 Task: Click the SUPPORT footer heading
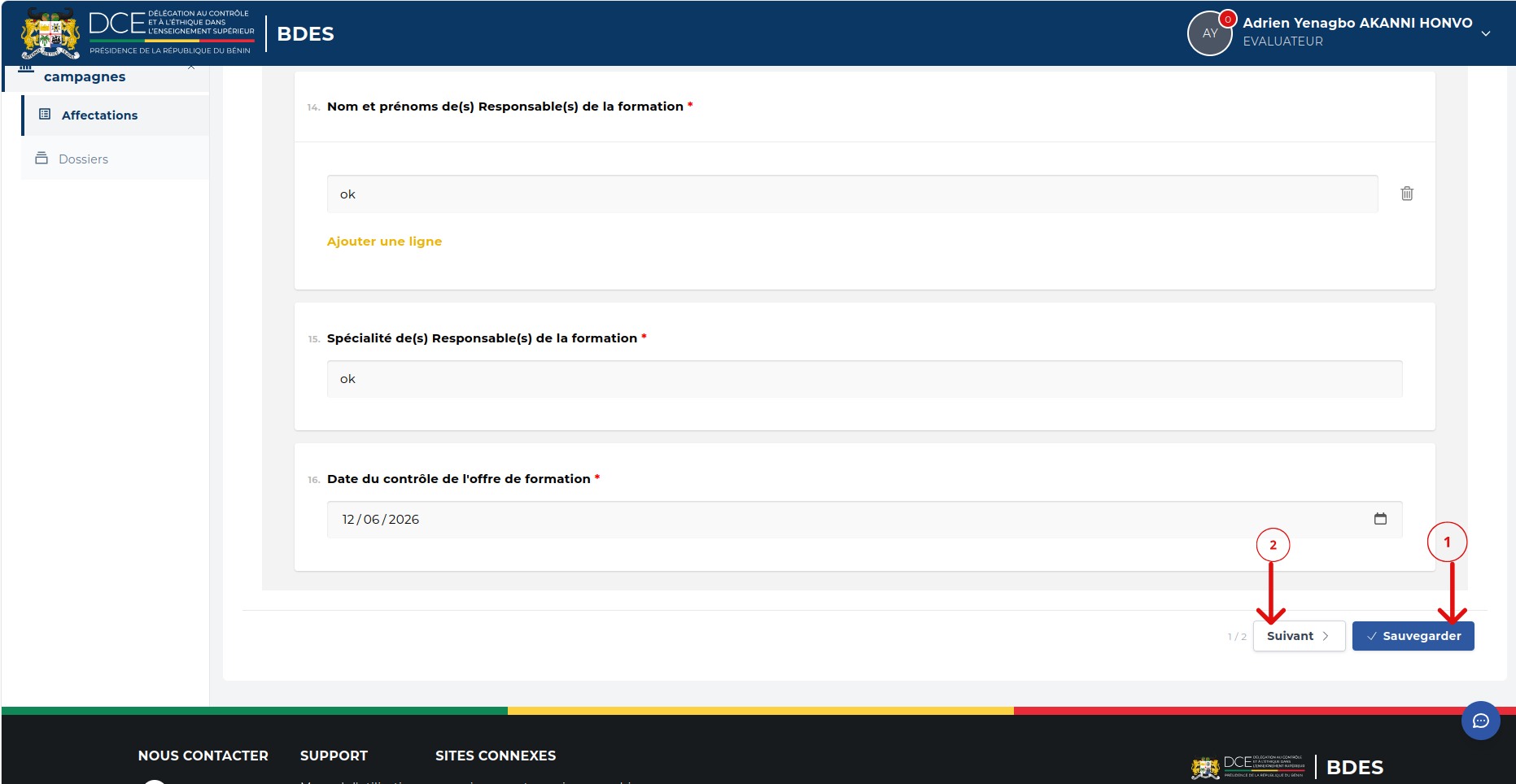(x=334, y=756)
